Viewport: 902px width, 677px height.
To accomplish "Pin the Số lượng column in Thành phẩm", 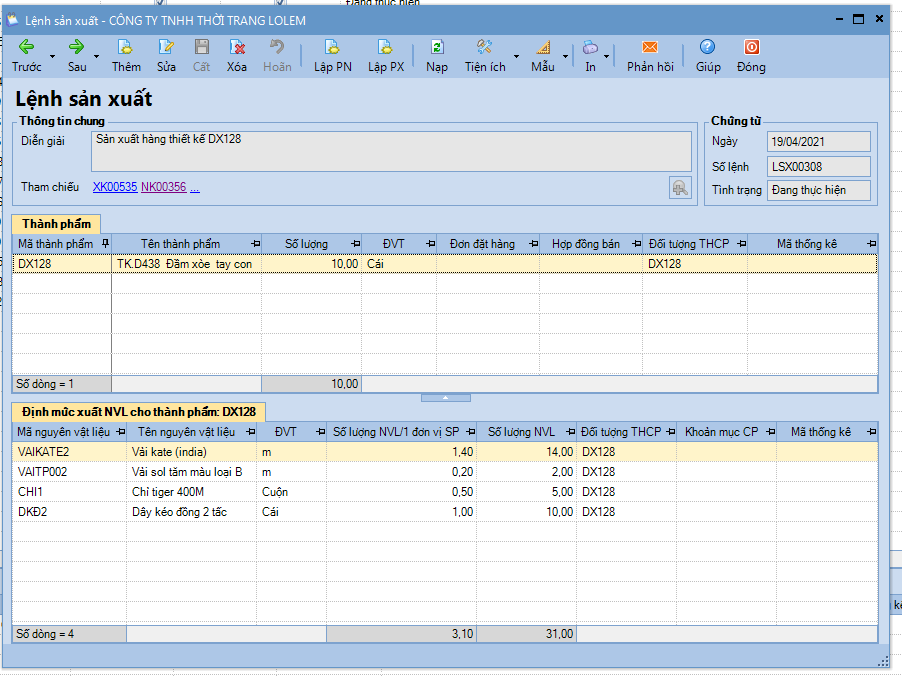I will 356,244.
